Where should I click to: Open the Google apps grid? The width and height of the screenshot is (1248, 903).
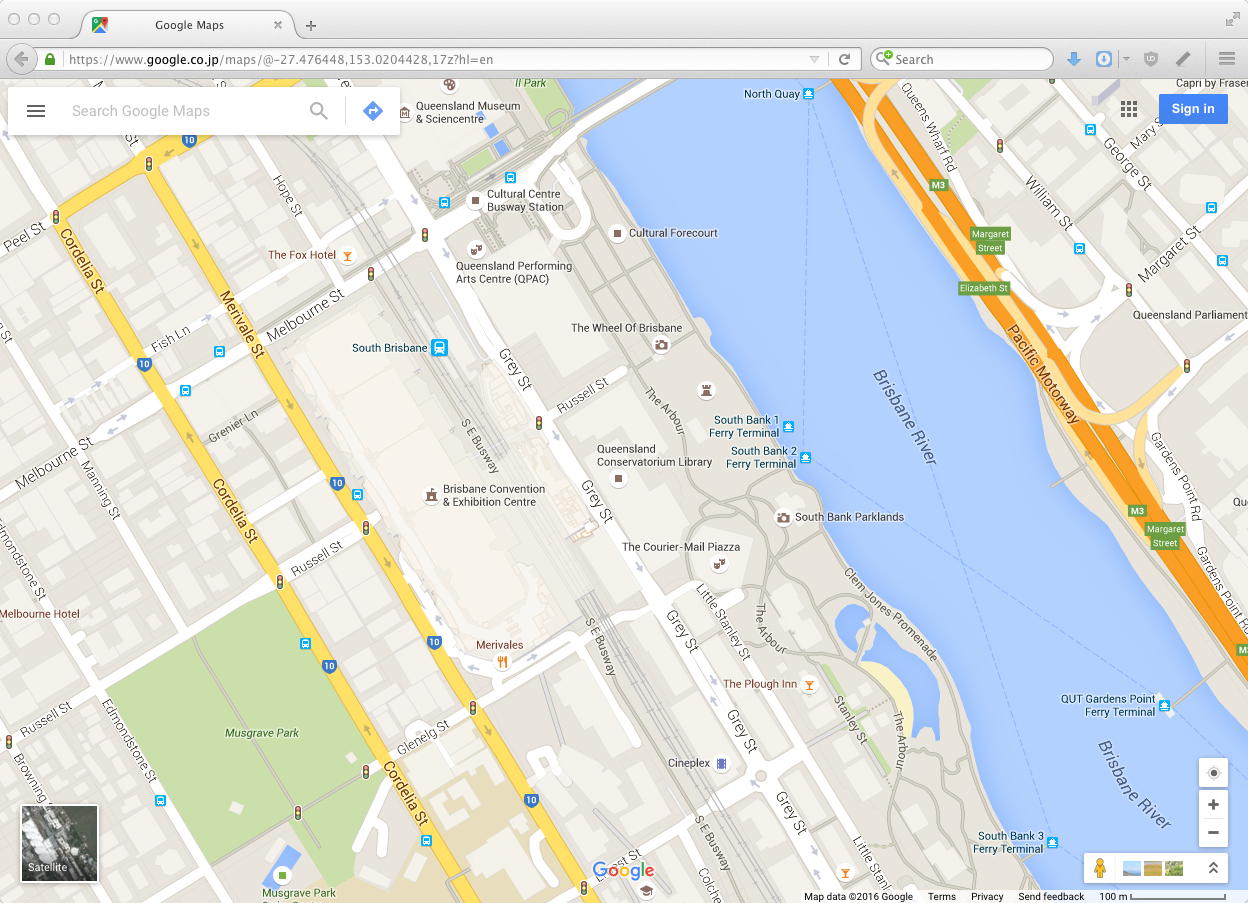[1129, 109]
